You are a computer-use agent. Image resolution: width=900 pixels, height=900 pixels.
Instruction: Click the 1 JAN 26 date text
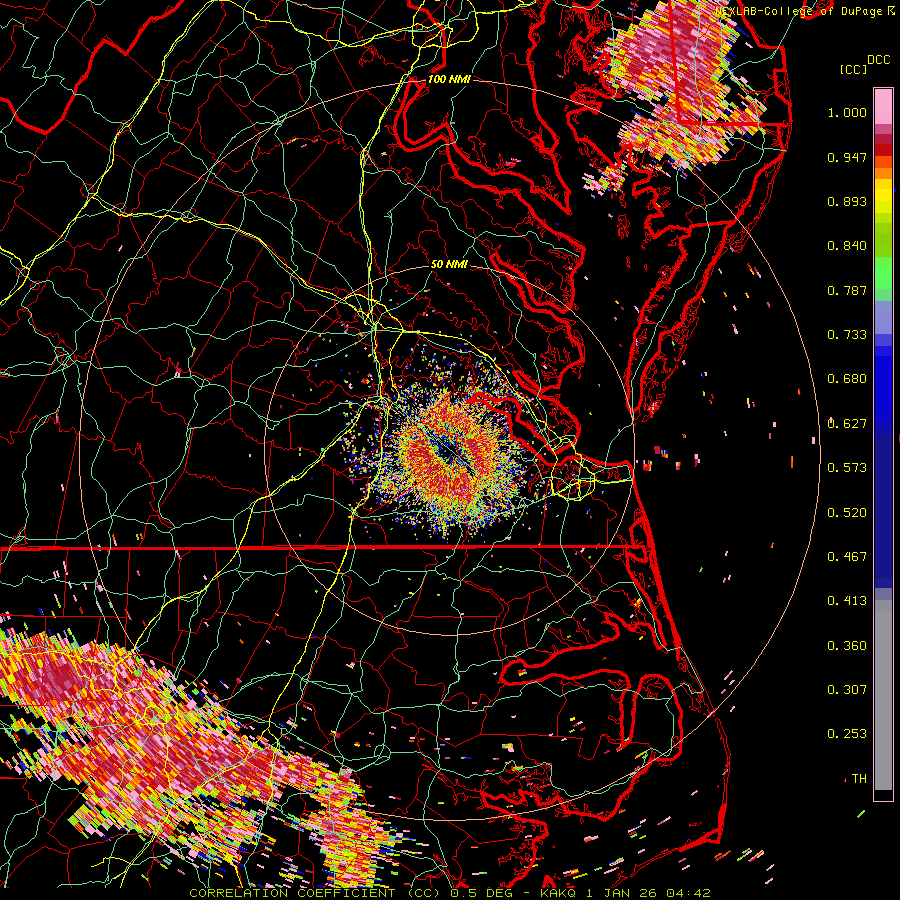coord(621,893)
